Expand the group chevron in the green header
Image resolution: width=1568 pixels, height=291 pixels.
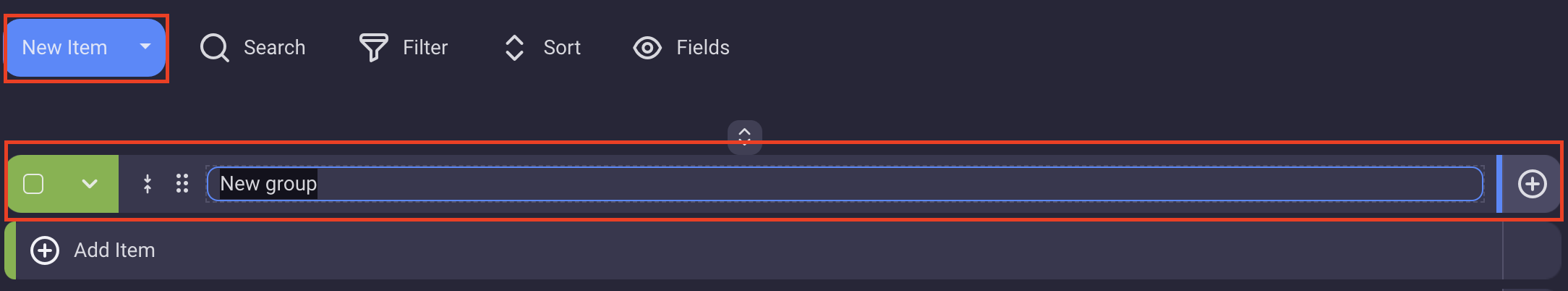[90, 184]
